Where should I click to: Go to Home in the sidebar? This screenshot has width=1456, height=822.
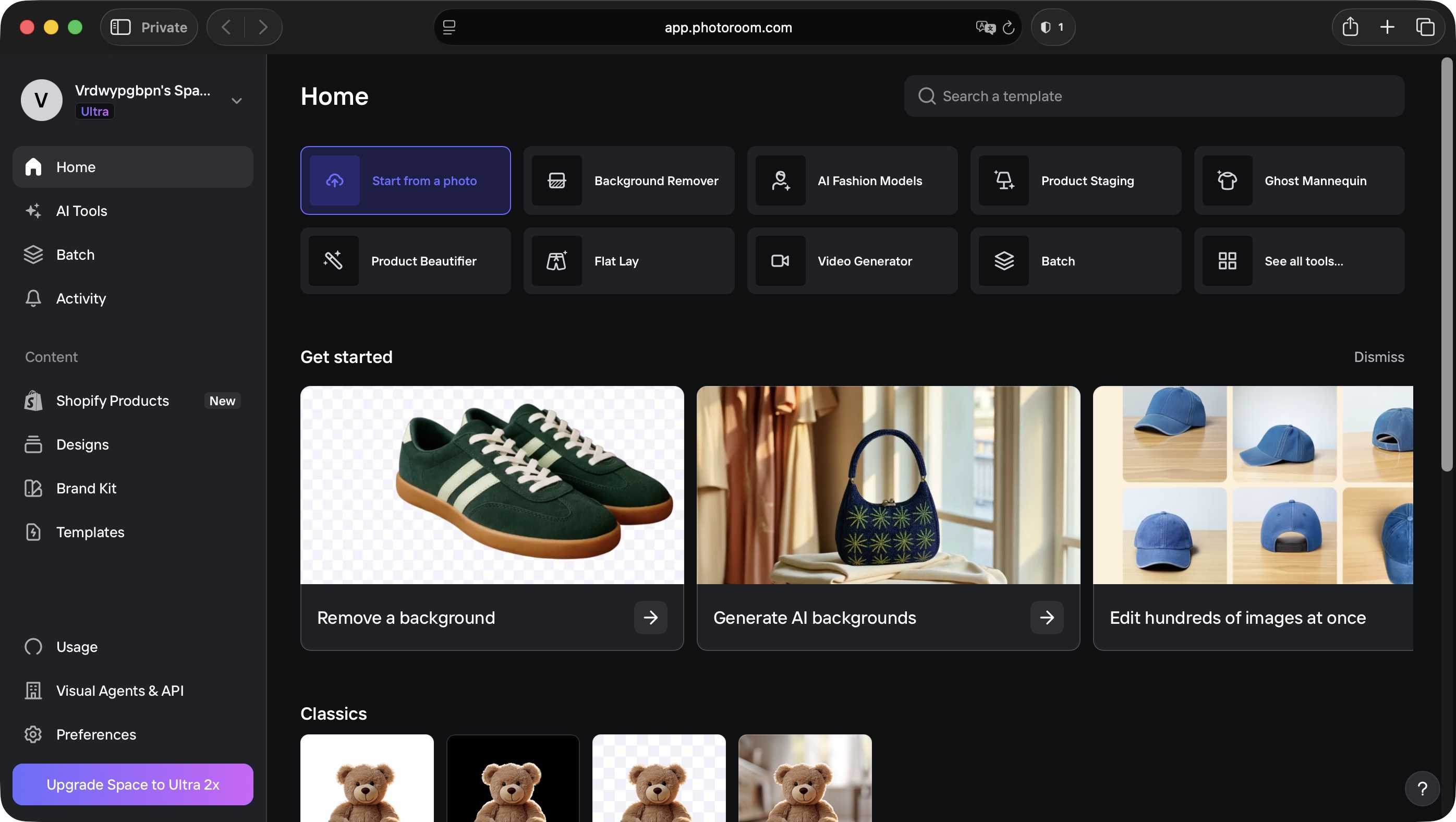[x=133, y=167]
